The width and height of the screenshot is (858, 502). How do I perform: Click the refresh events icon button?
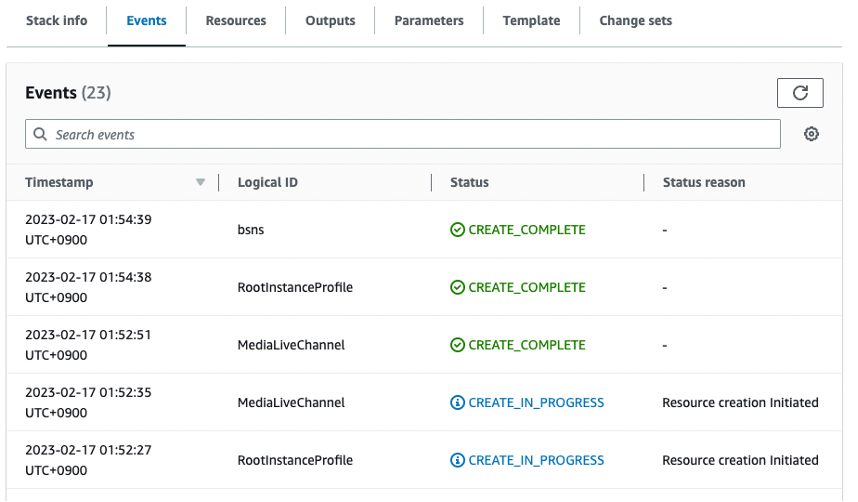tap(800, 93)
